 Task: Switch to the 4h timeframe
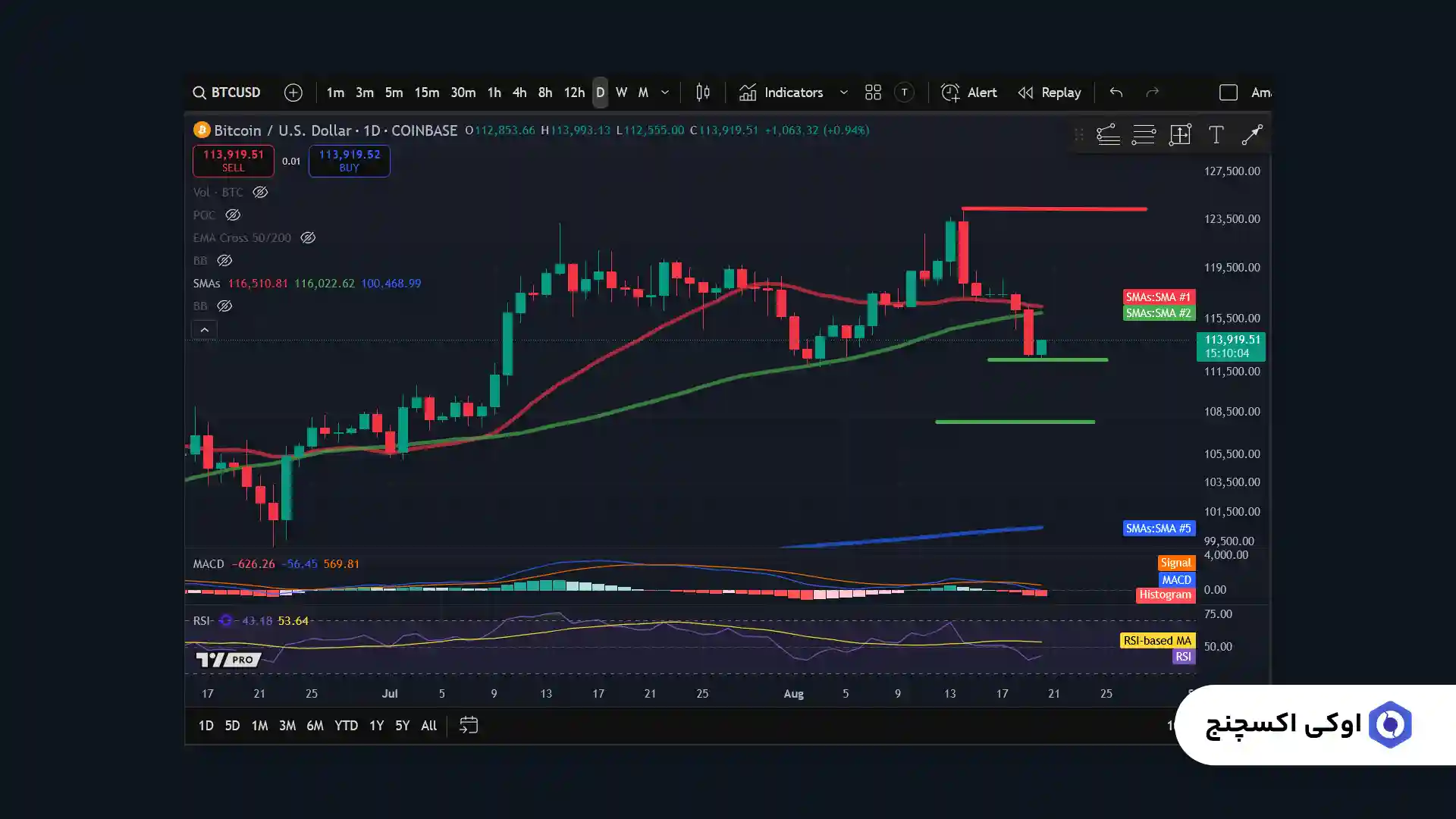[x=519, y=93]
